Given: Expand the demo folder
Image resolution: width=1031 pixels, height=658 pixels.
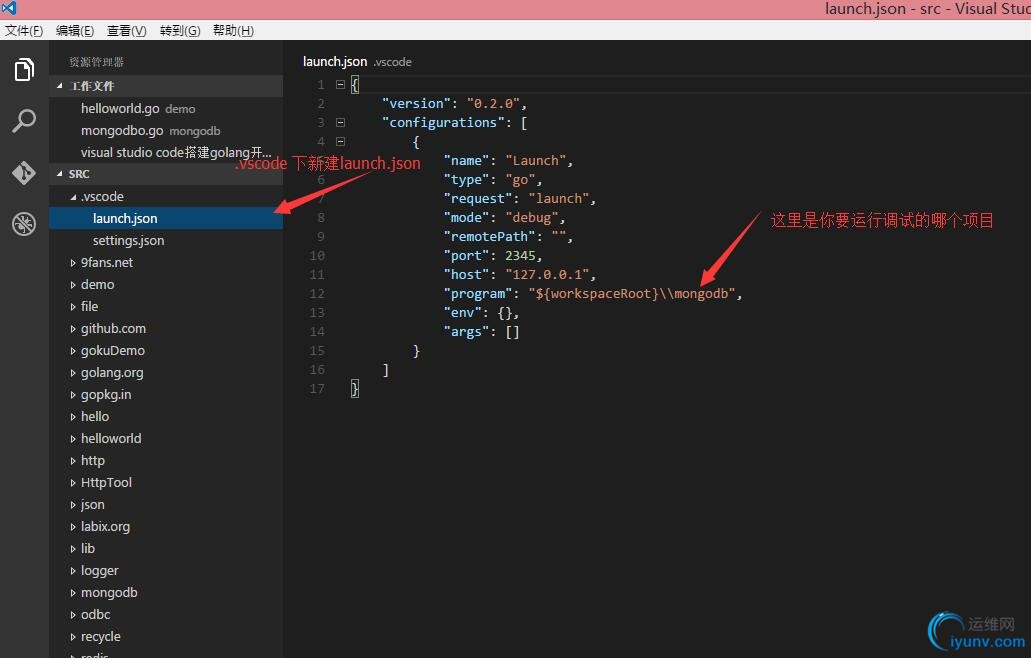Looking at the screenshot, I should click(x=73, y=285).
